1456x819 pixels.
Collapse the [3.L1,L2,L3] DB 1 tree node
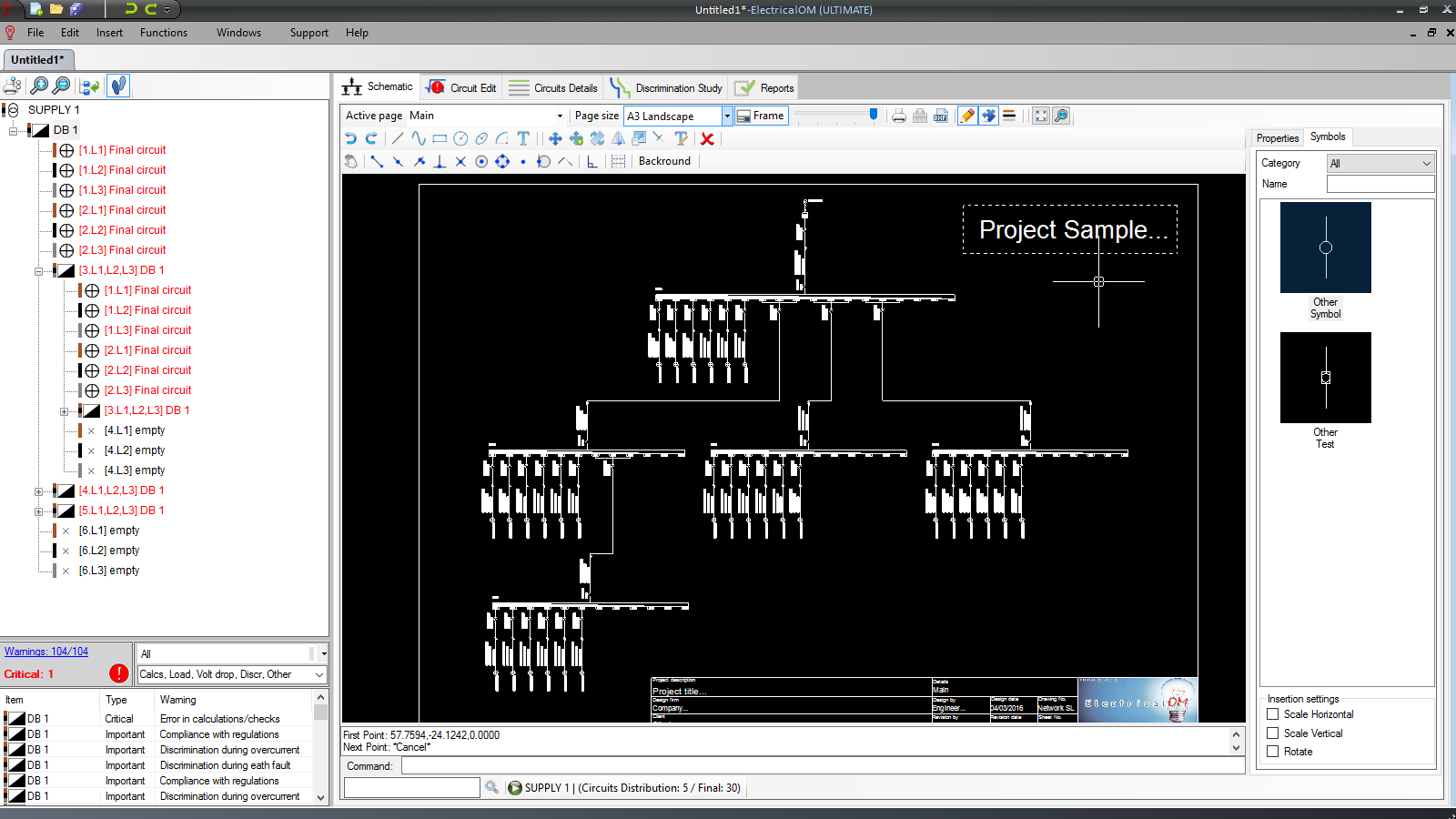click(x=38, y=271)
